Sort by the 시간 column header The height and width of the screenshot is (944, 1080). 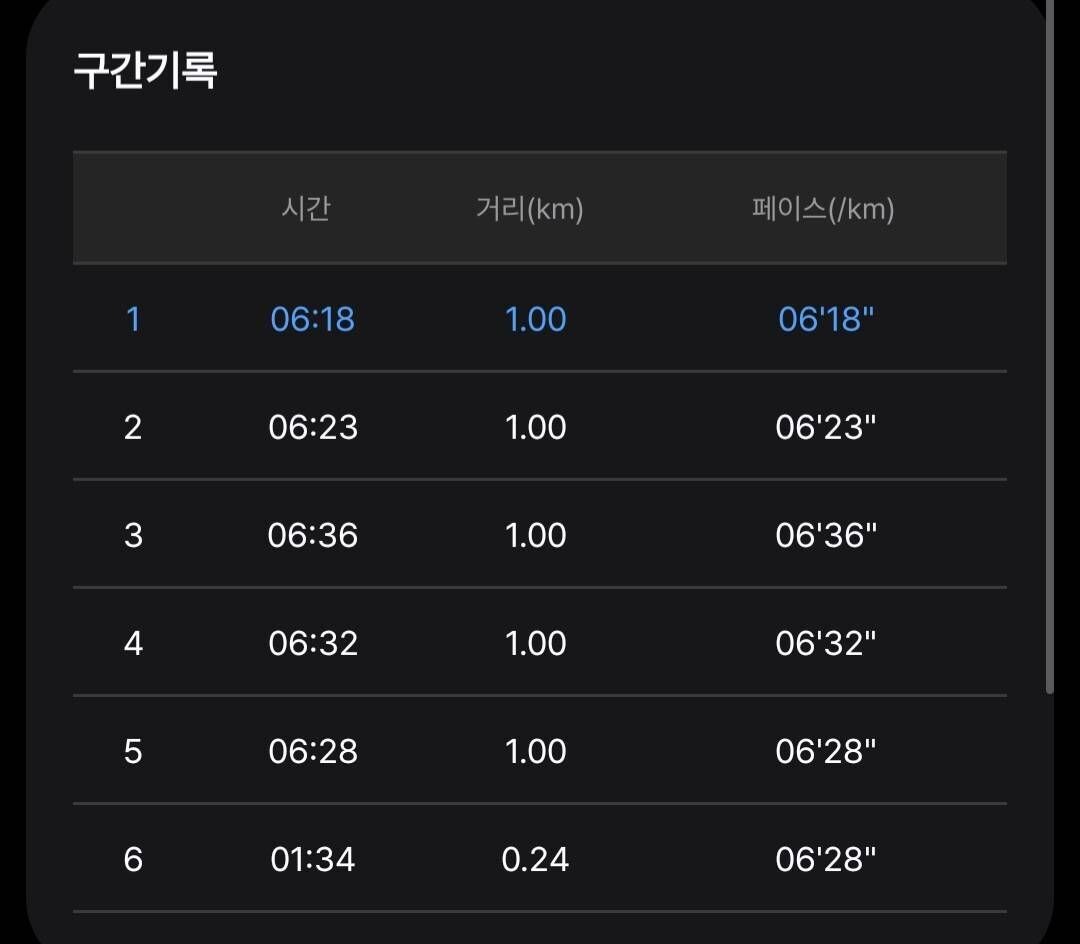coord(308,209)
